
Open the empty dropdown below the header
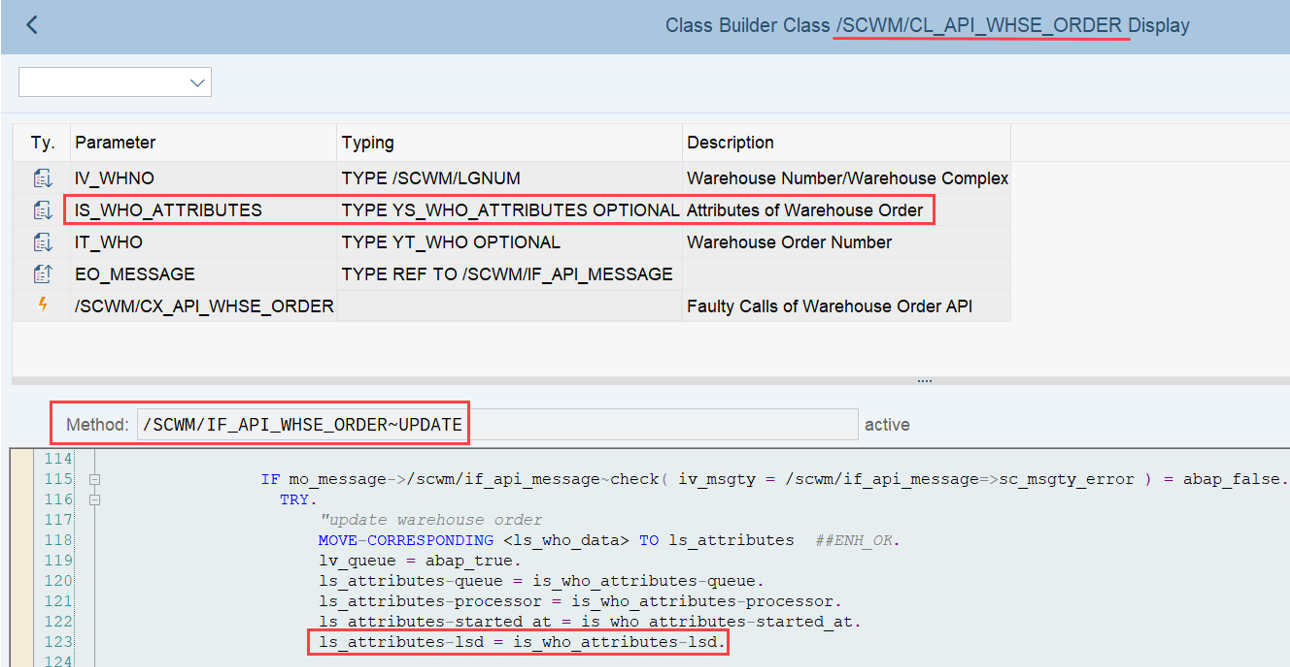pos(115,83)
